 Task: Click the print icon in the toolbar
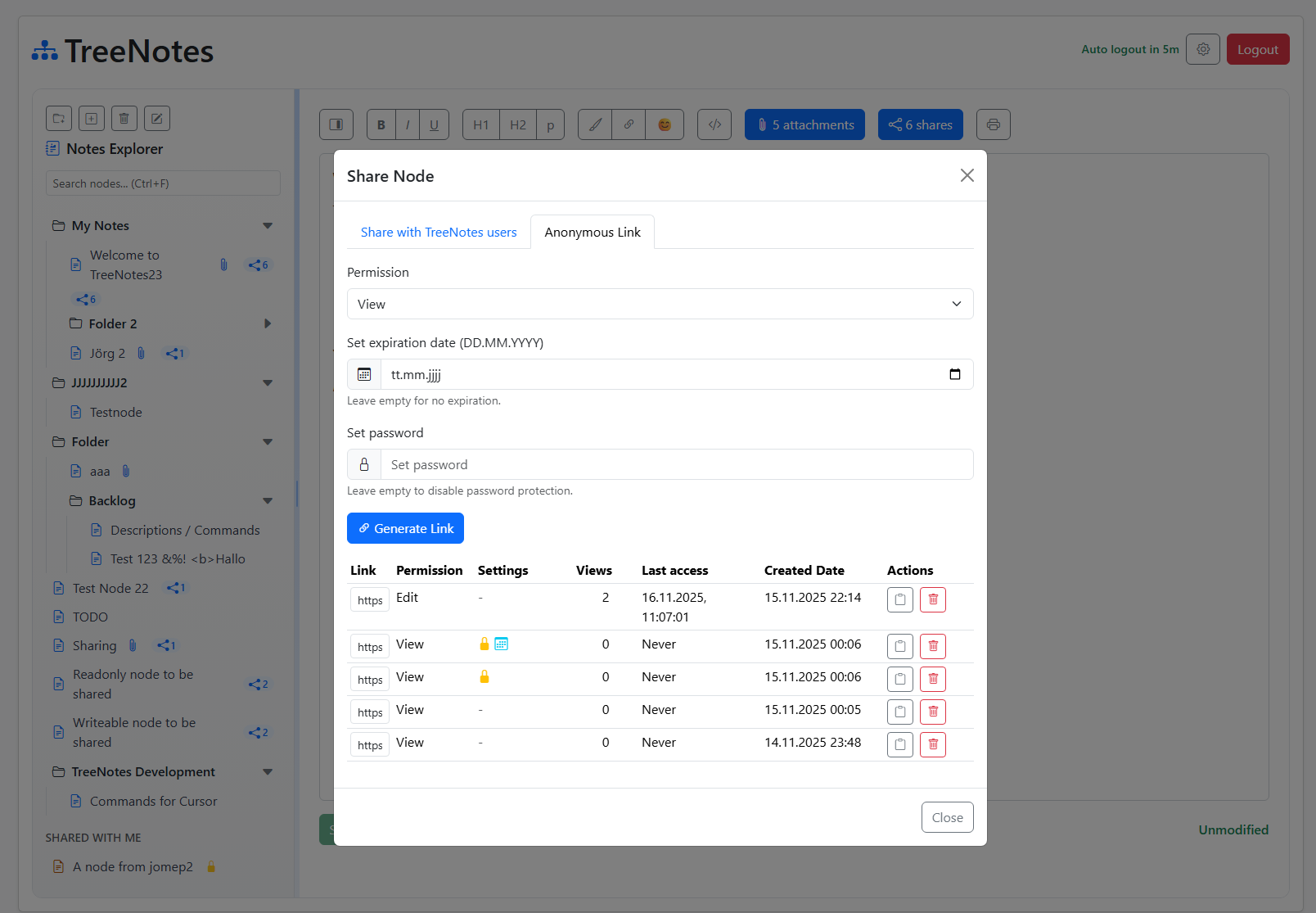pyautogui.click(x=993, y=124)
